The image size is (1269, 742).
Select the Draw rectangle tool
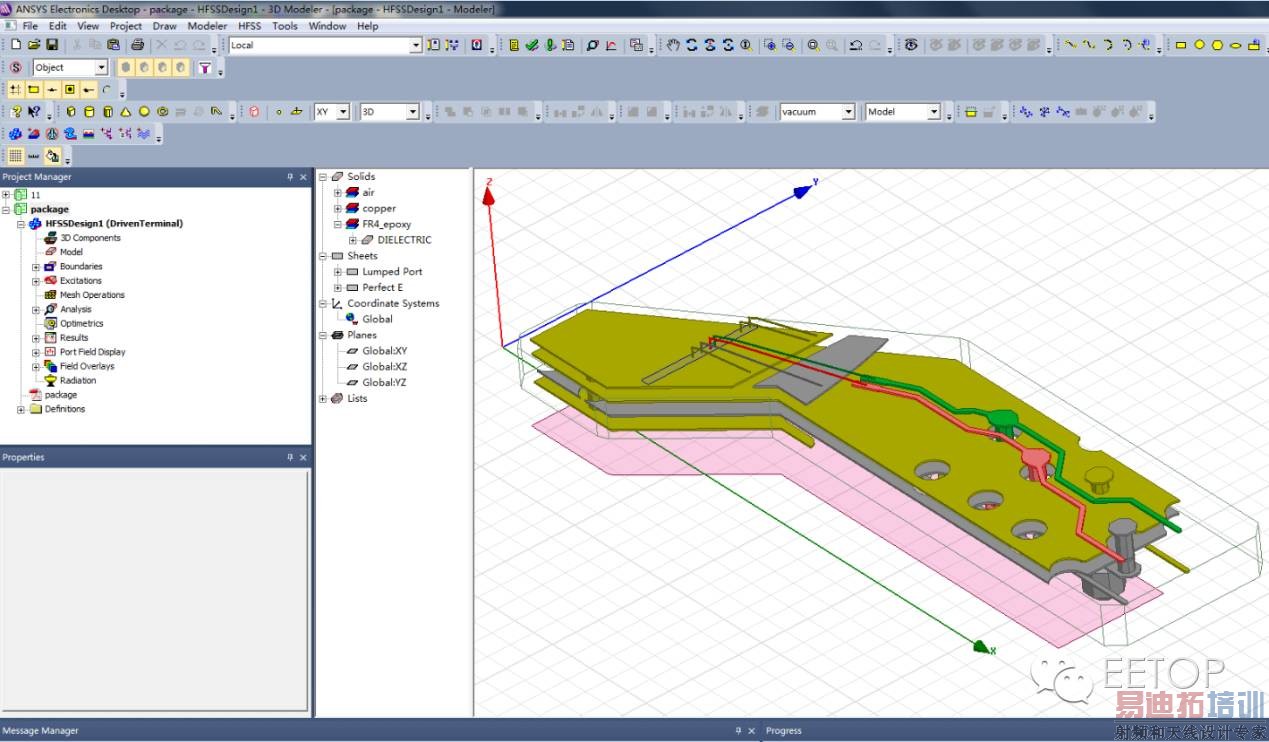(x=1180, y=45)
